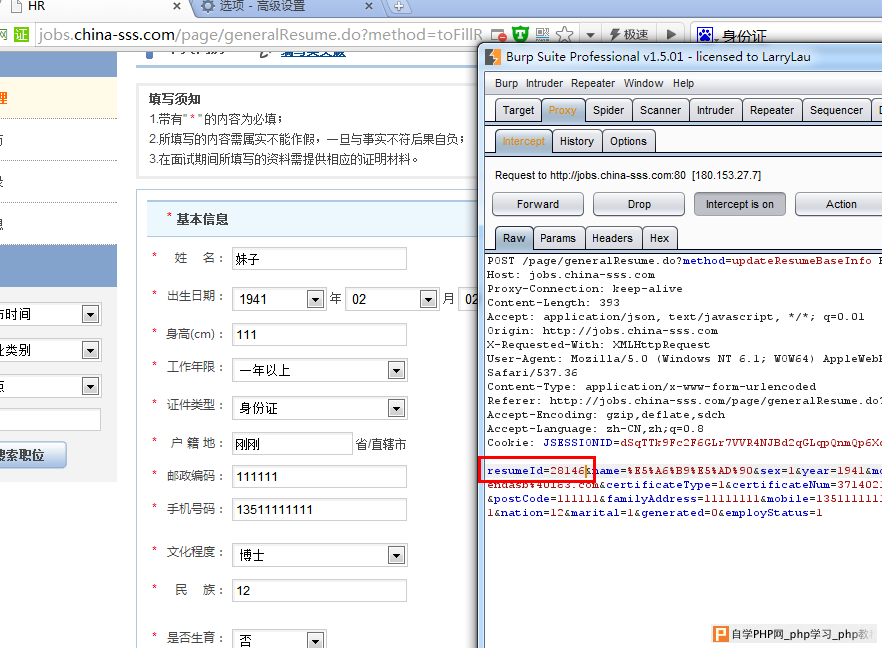Open the Intruder tool tab
The image size is (882, 648).
pos(715,110)
